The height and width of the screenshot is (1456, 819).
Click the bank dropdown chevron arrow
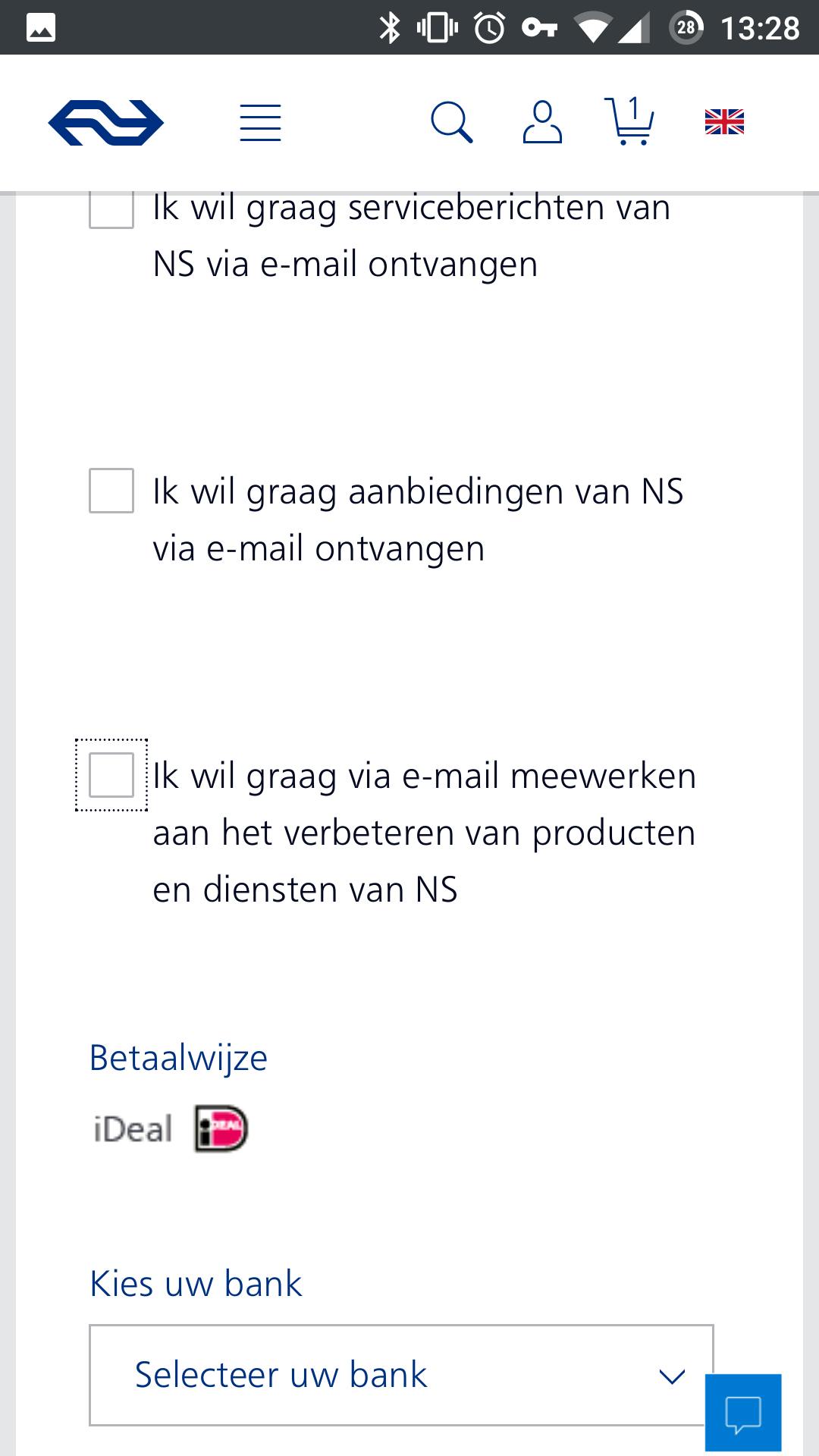point(672,1376)
